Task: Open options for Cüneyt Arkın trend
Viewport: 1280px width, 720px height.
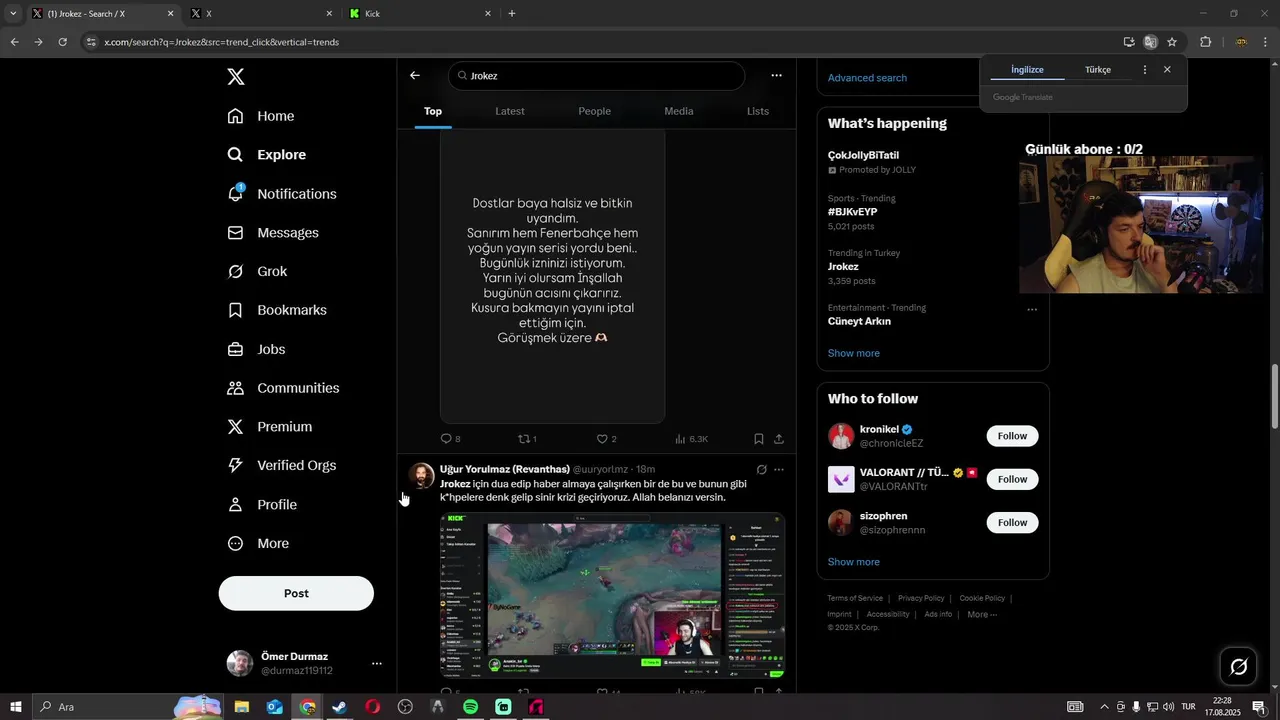Action: click(x=1032, y=309)
